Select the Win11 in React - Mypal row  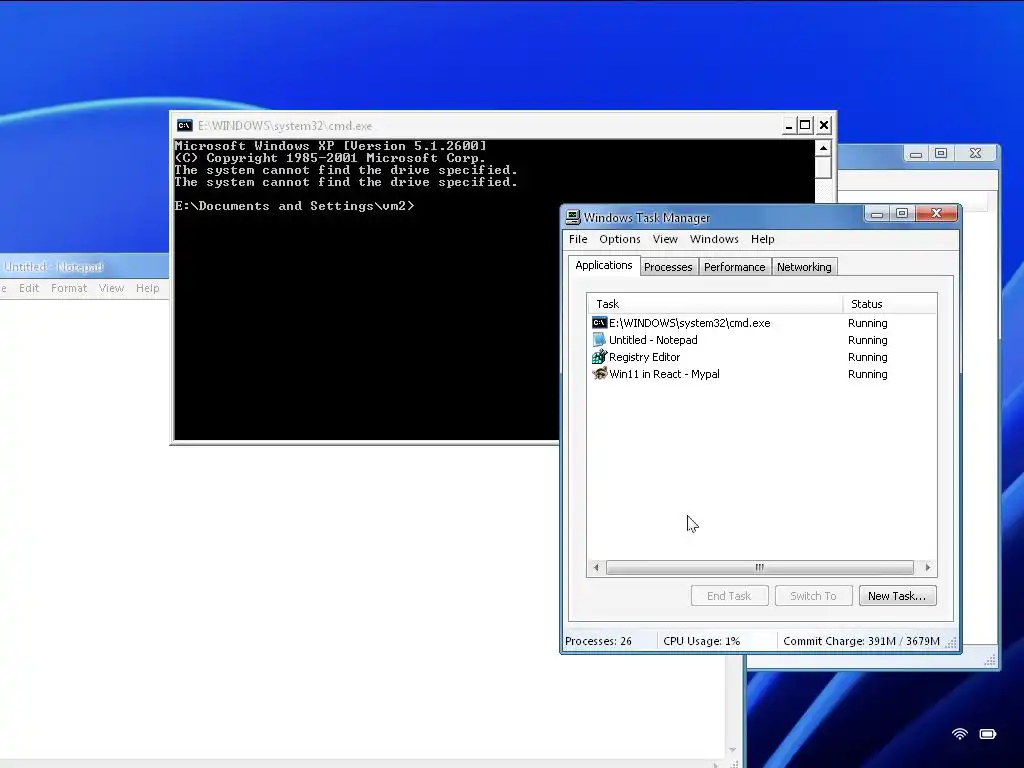761,374
